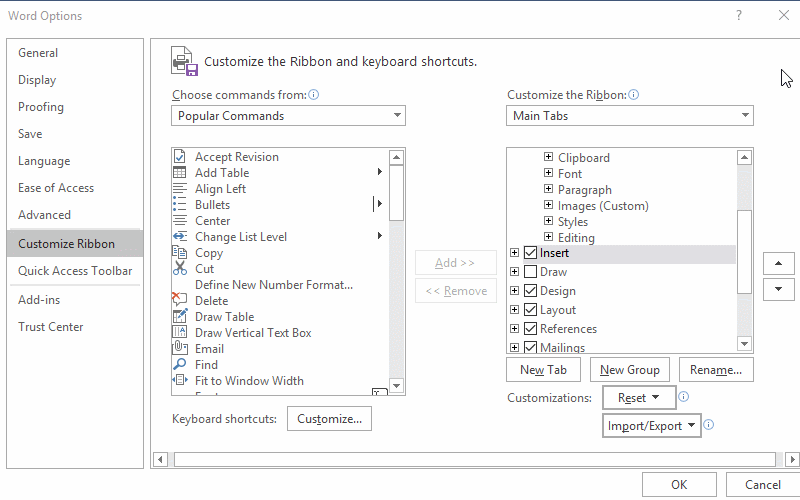Click info icon beside Customize the Ribbon
Viewport: 800px width, 500px height.
pyautogui.click(x=634, y=94)
